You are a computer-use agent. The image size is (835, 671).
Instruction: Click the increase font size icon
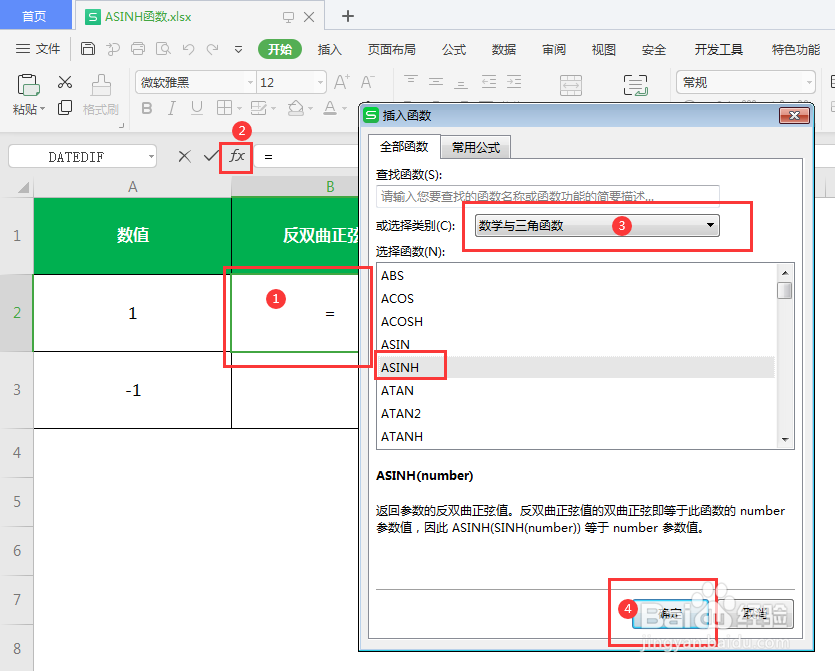pos(342,82)
